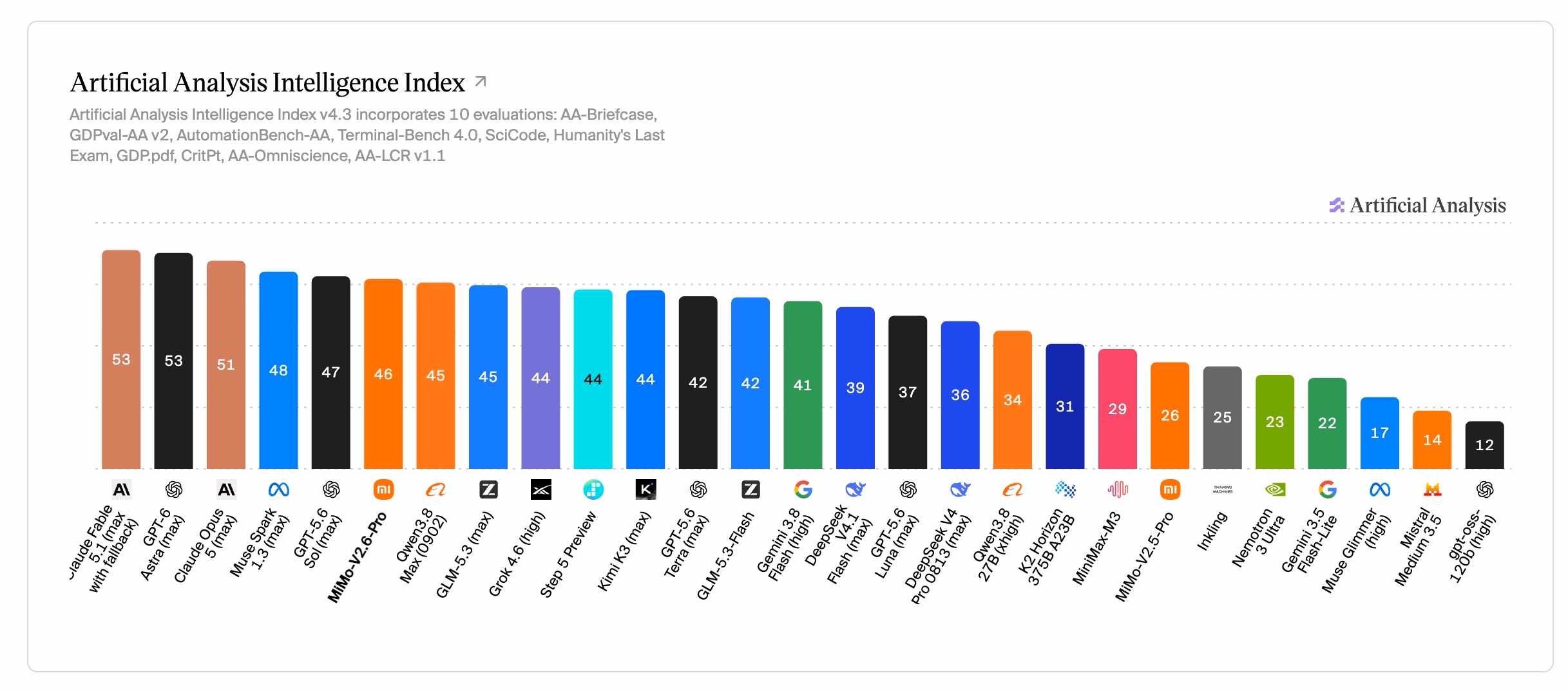The image size is (1568, 693).
Task: Click the Grok 4.6 logo icon
Action: click(540, 490)
